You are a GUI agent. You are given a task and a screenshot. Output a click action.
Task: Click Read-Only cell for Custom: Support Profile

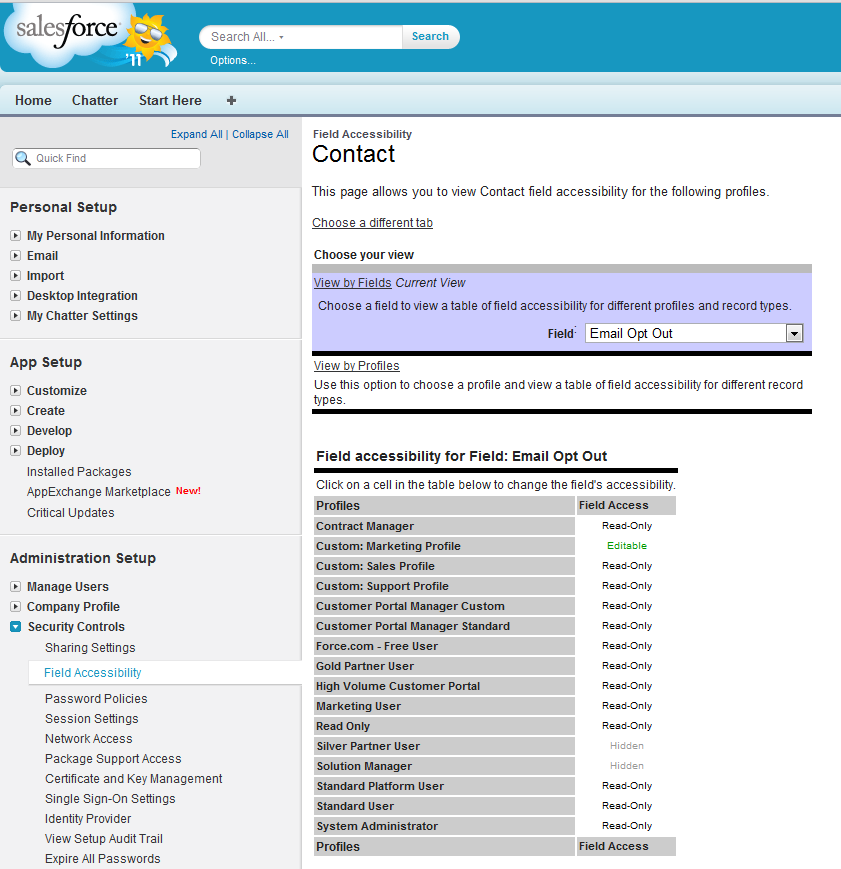(626, 586)
